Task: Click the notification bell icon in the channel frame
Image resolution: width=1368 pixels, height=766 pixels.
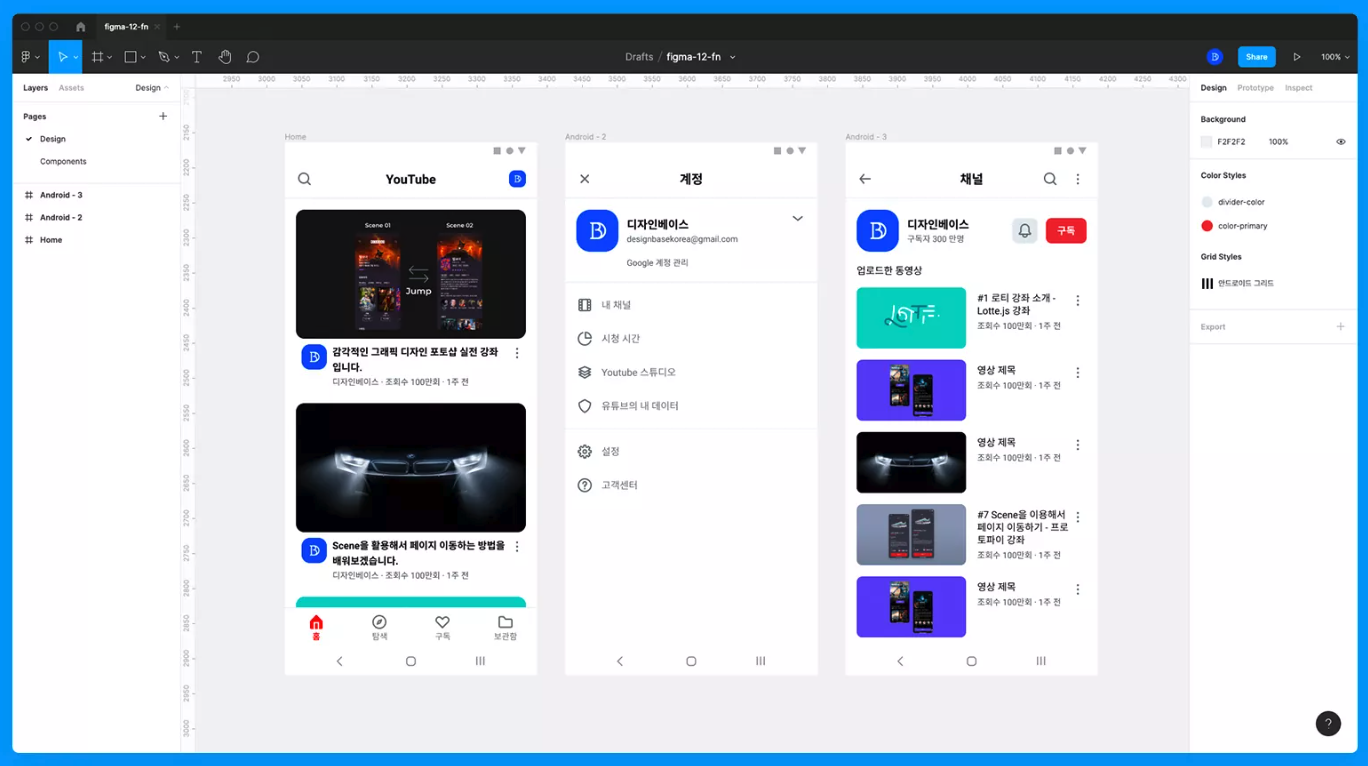Action: [1024, 231]
